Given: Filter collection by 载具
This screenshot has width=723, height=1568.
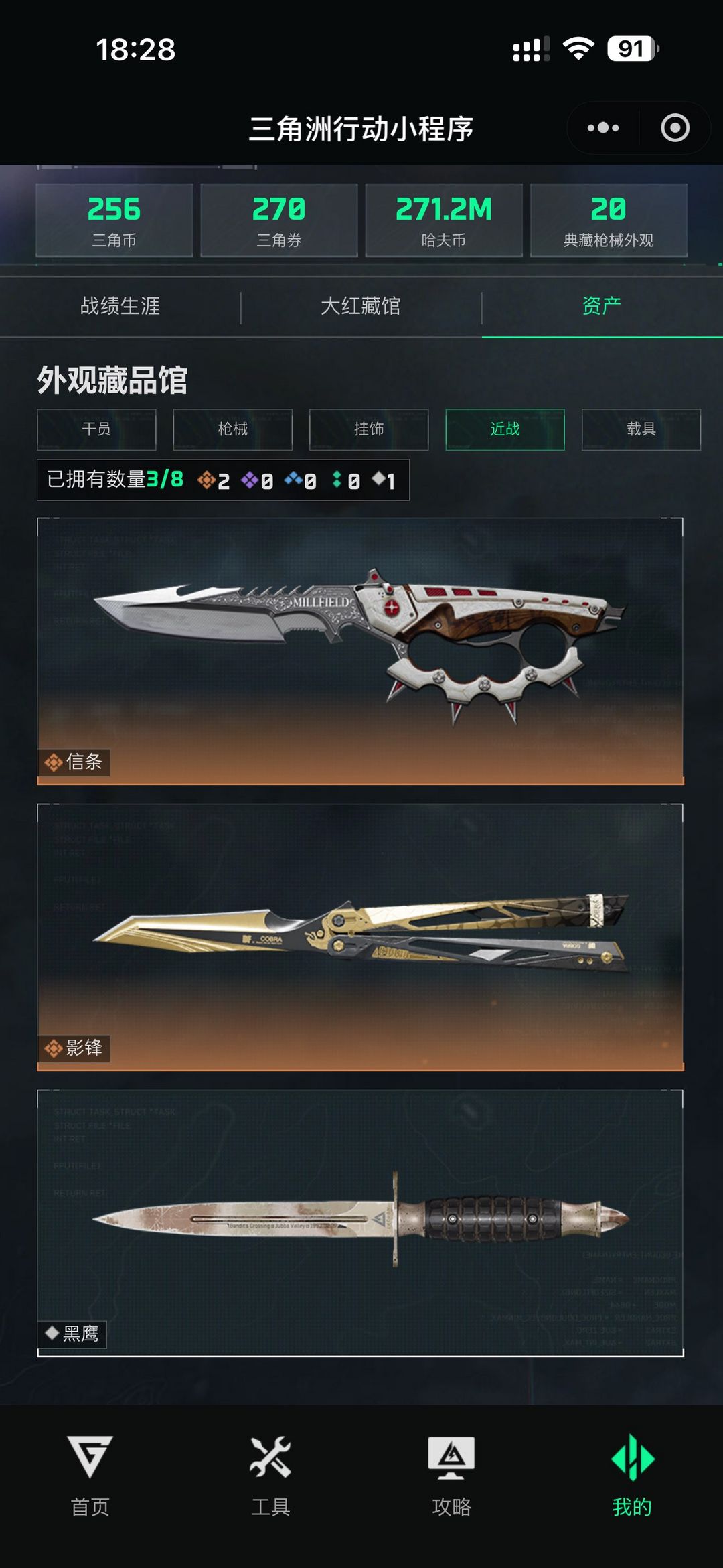Looking at the screenshot, I should point(641,429).
